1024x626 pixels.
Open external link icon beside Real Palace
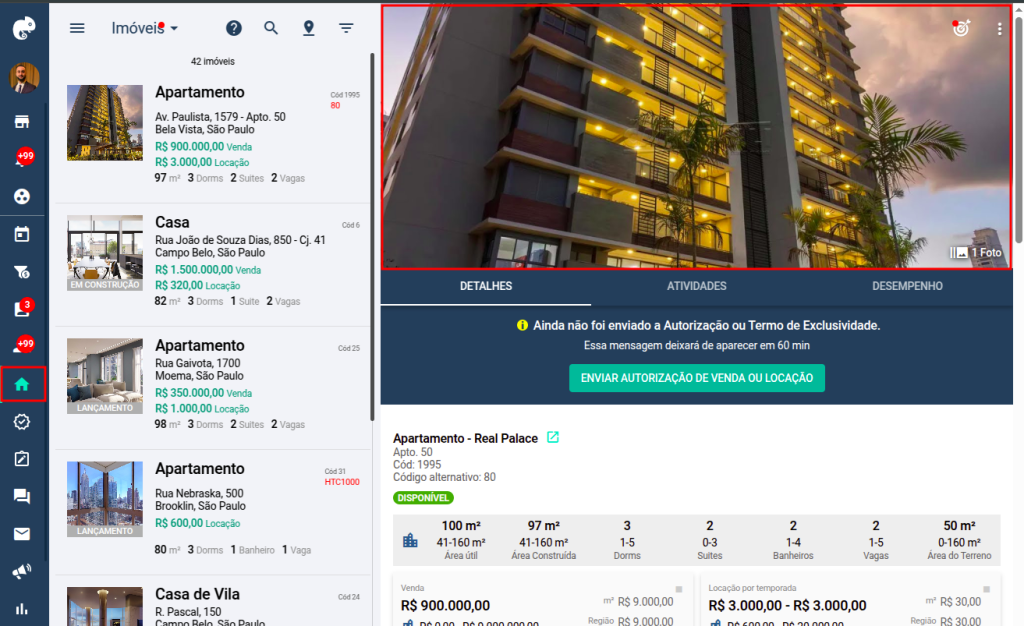(x=552, y=437)
